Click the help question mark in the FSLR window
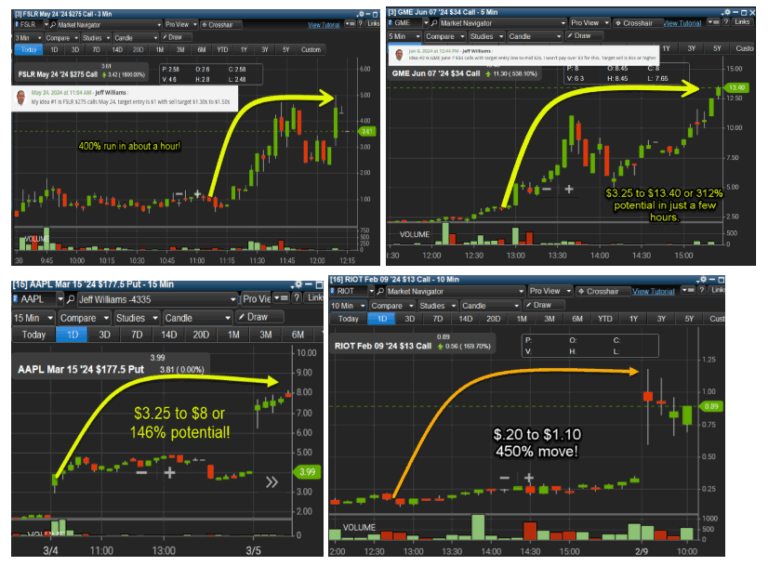Viewport: 768px width, 566px height. pos(360,24)
